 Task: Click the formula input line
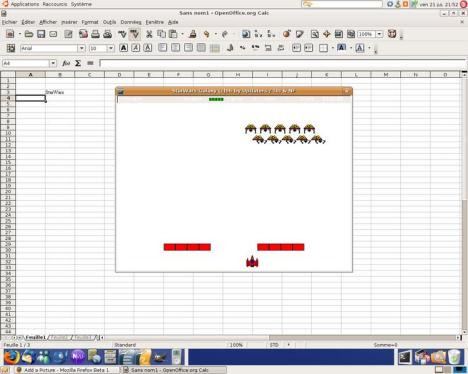[282, 63]
